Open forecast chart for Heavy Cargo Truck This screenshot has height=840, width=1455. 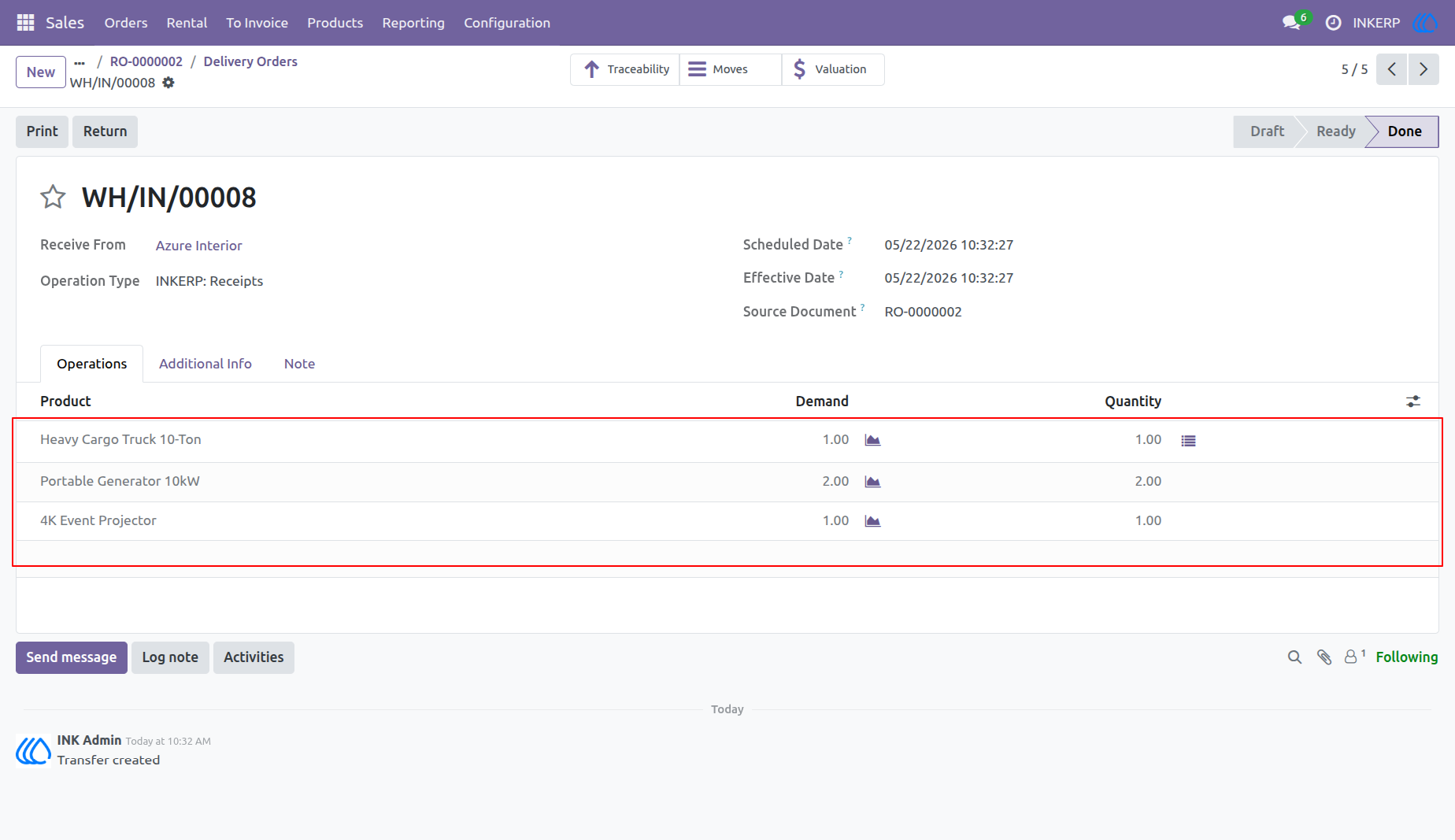click(872, 440)
